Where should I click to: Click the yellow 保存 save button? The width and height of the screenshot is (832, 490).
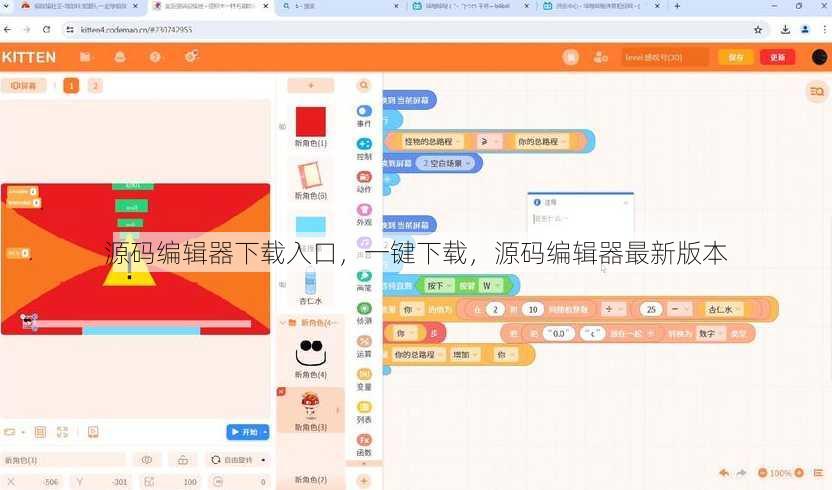tap(735, 57)
